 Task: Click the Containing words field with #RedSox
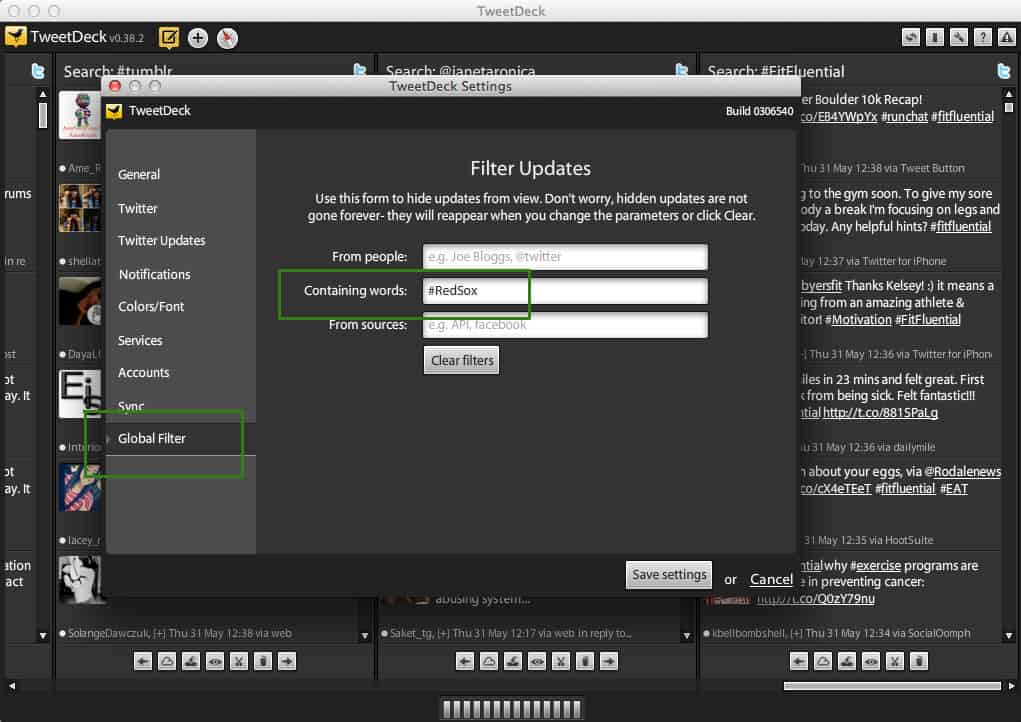(565, 290)
